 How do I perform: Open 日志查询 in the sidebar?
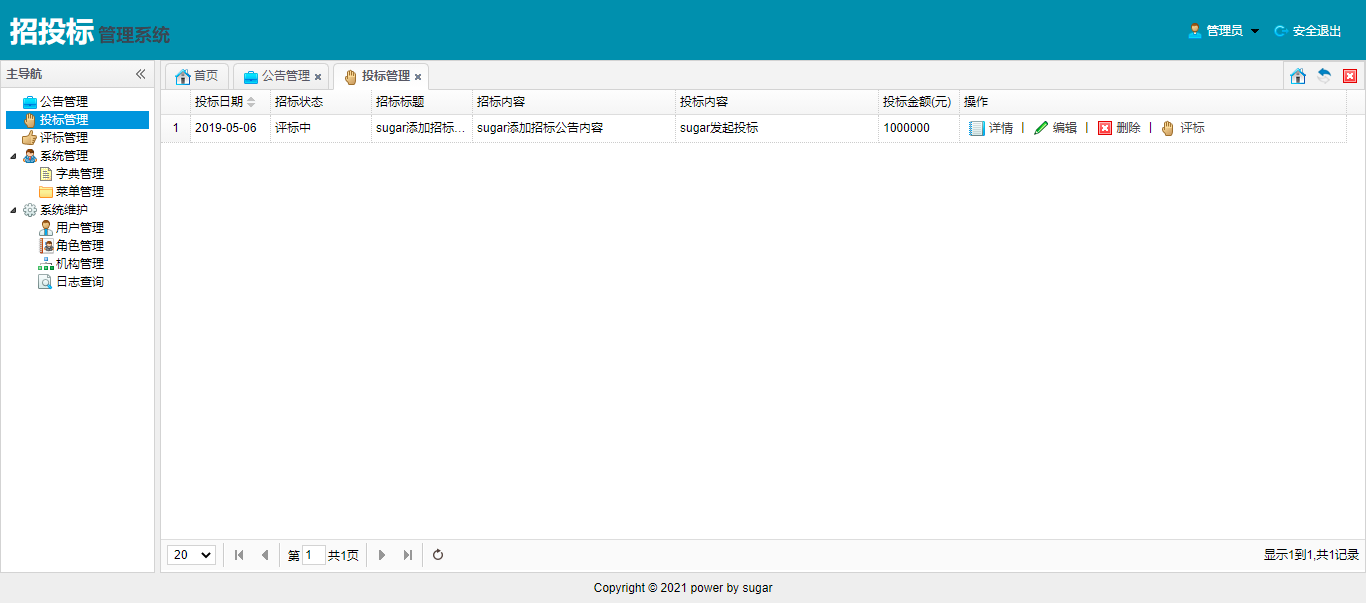pos(80,282)
